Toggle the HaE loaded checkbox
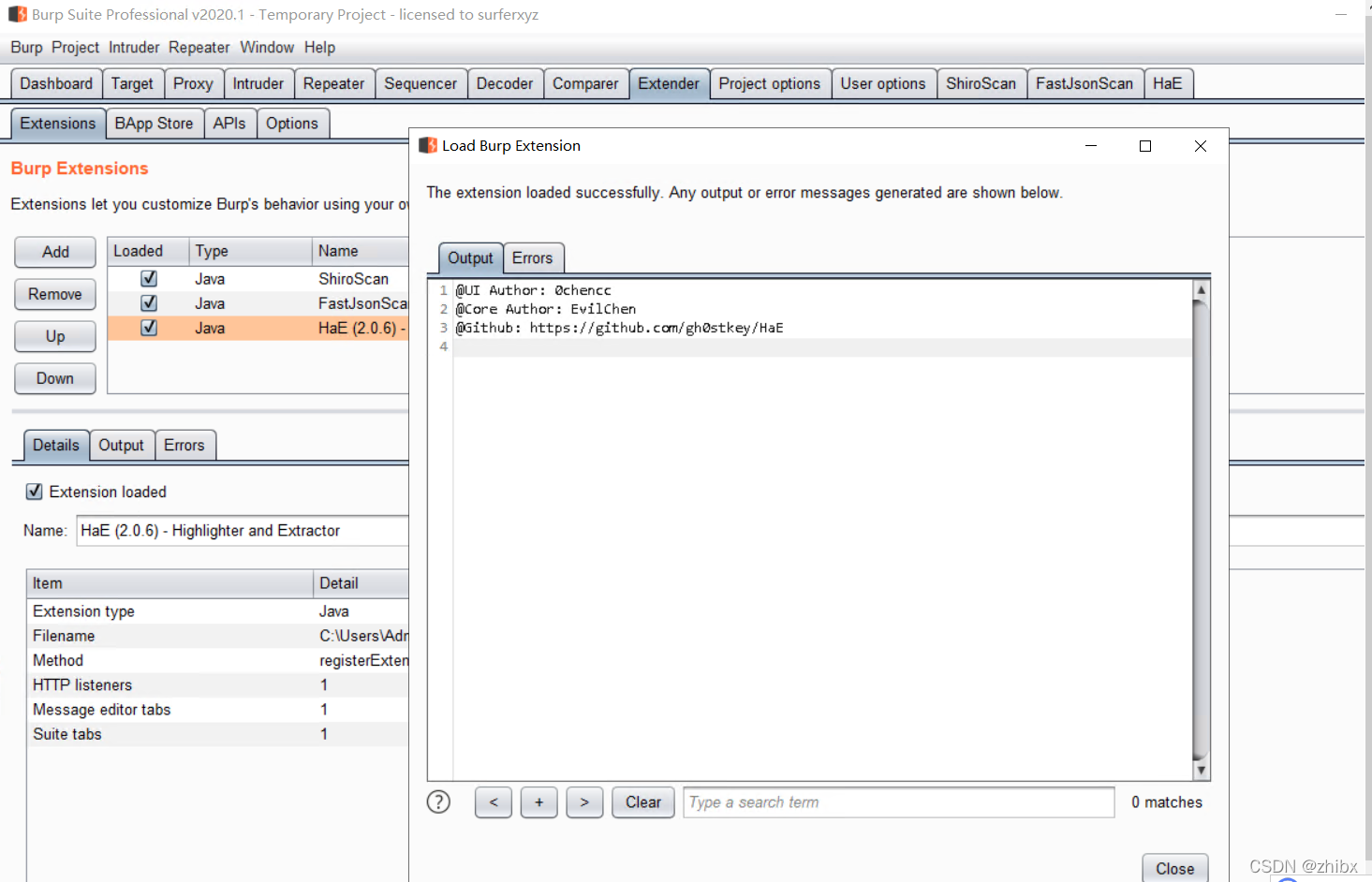The image size is (1372, 882). (x=149, y=328)
